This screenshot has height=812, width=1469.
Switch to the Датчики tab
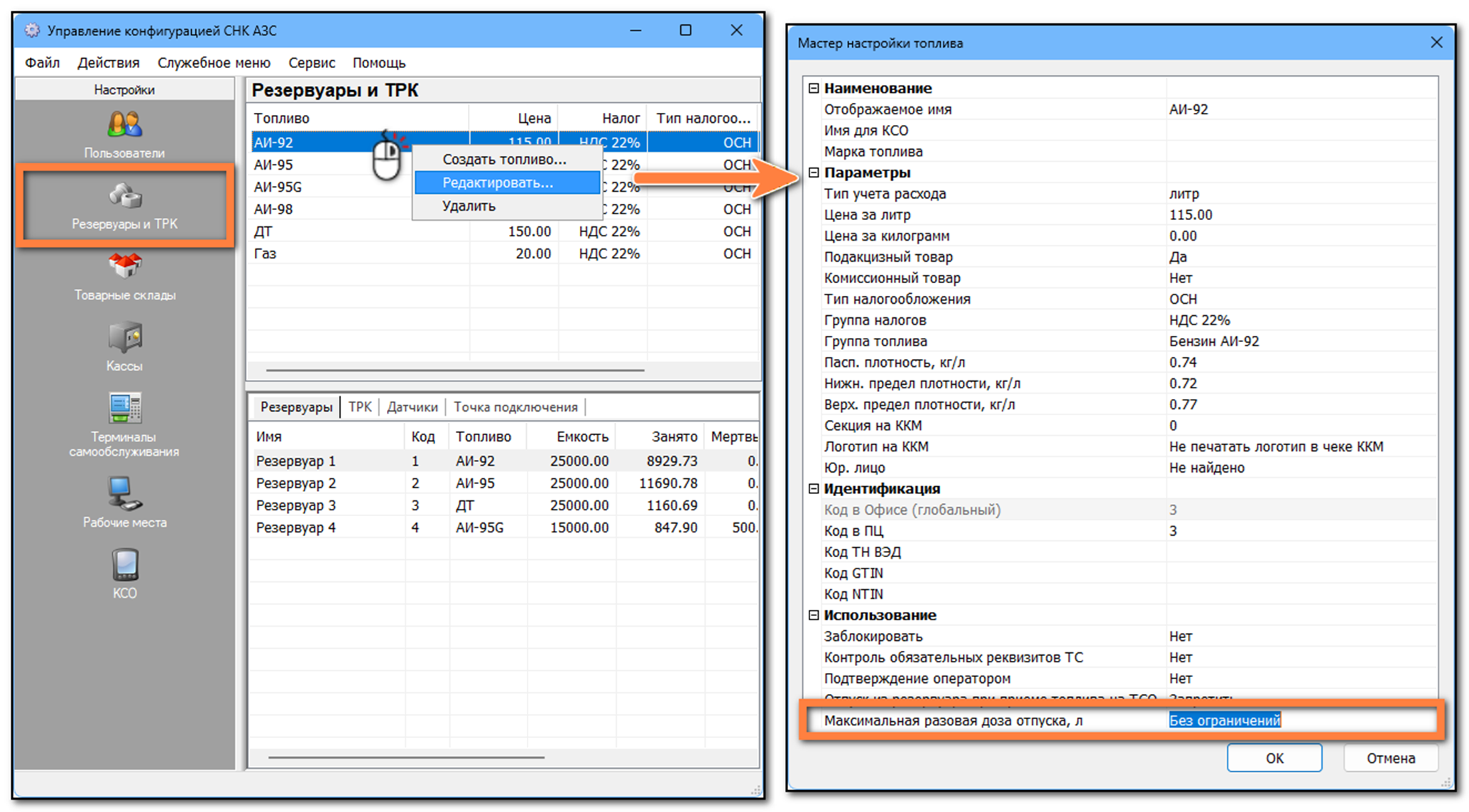(413, 407)
